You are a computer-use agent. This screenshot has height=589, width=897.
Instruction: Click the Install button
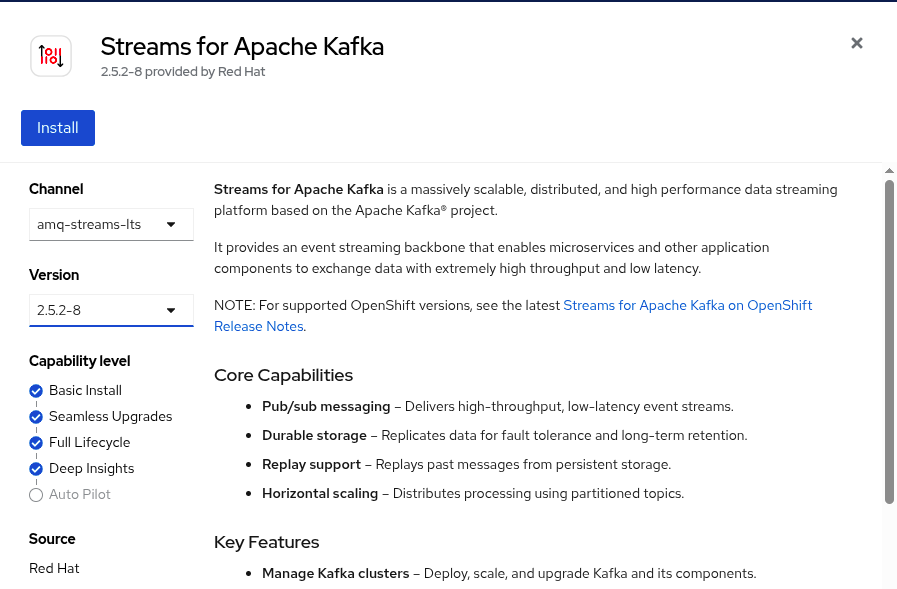coord(58,128)
